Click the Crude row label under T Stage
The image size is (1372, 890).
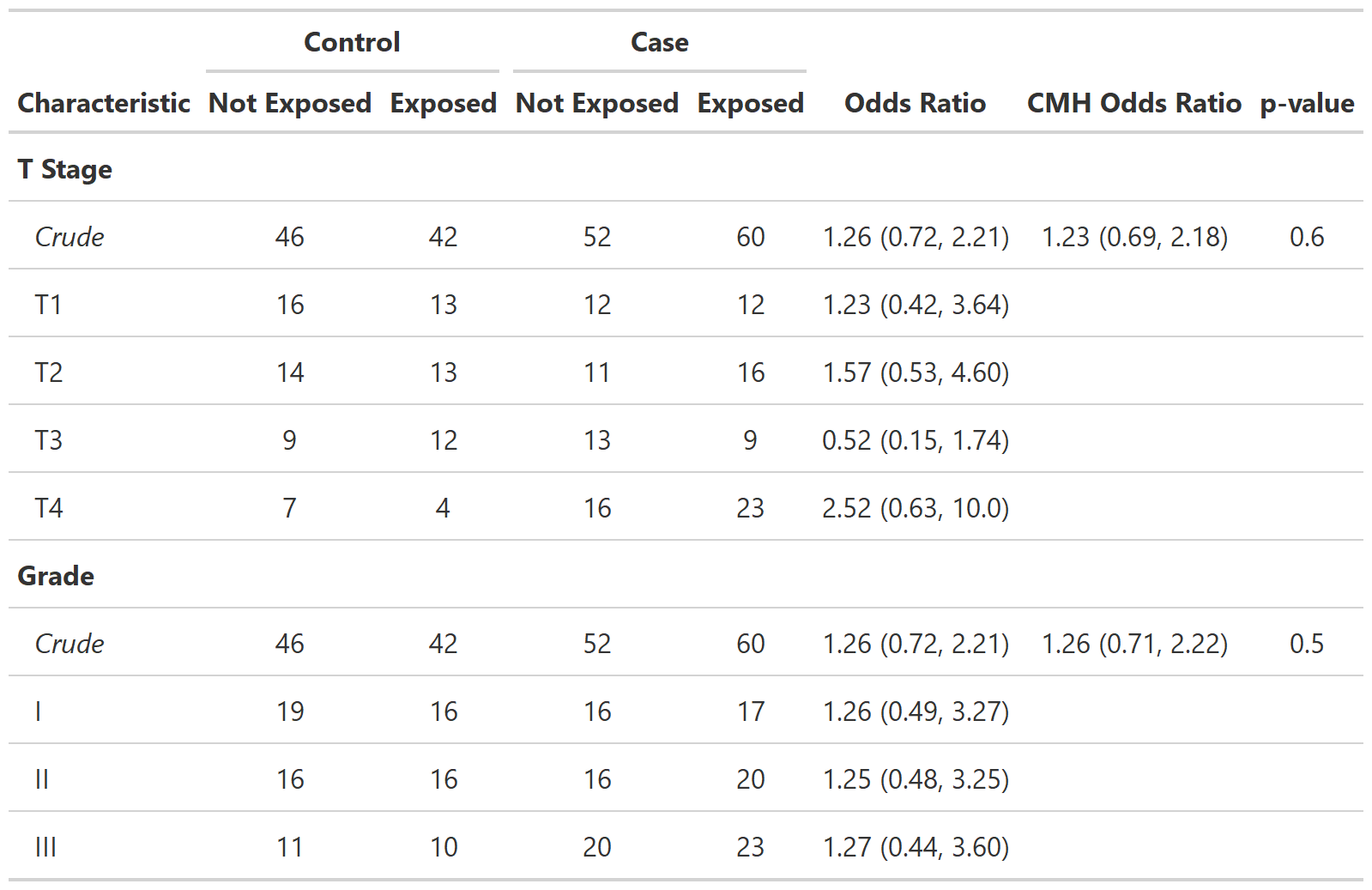(x=70, y=237)
